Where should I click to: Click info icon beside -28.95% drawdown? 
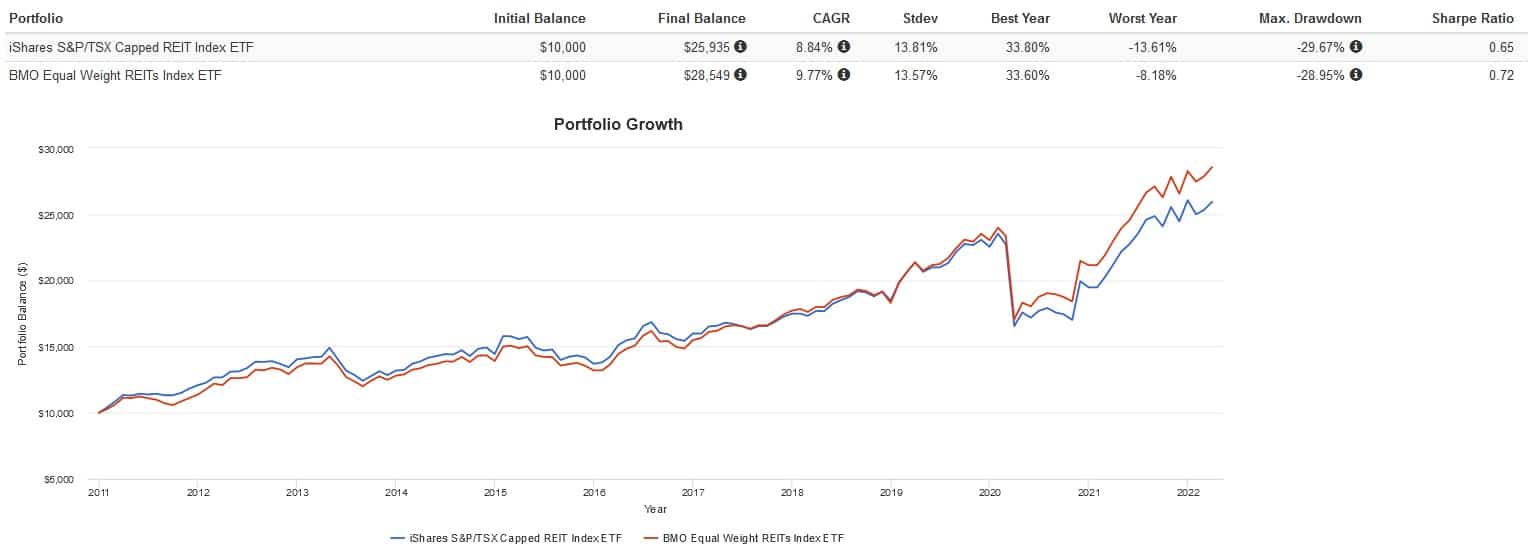(x=1356, y=75)
